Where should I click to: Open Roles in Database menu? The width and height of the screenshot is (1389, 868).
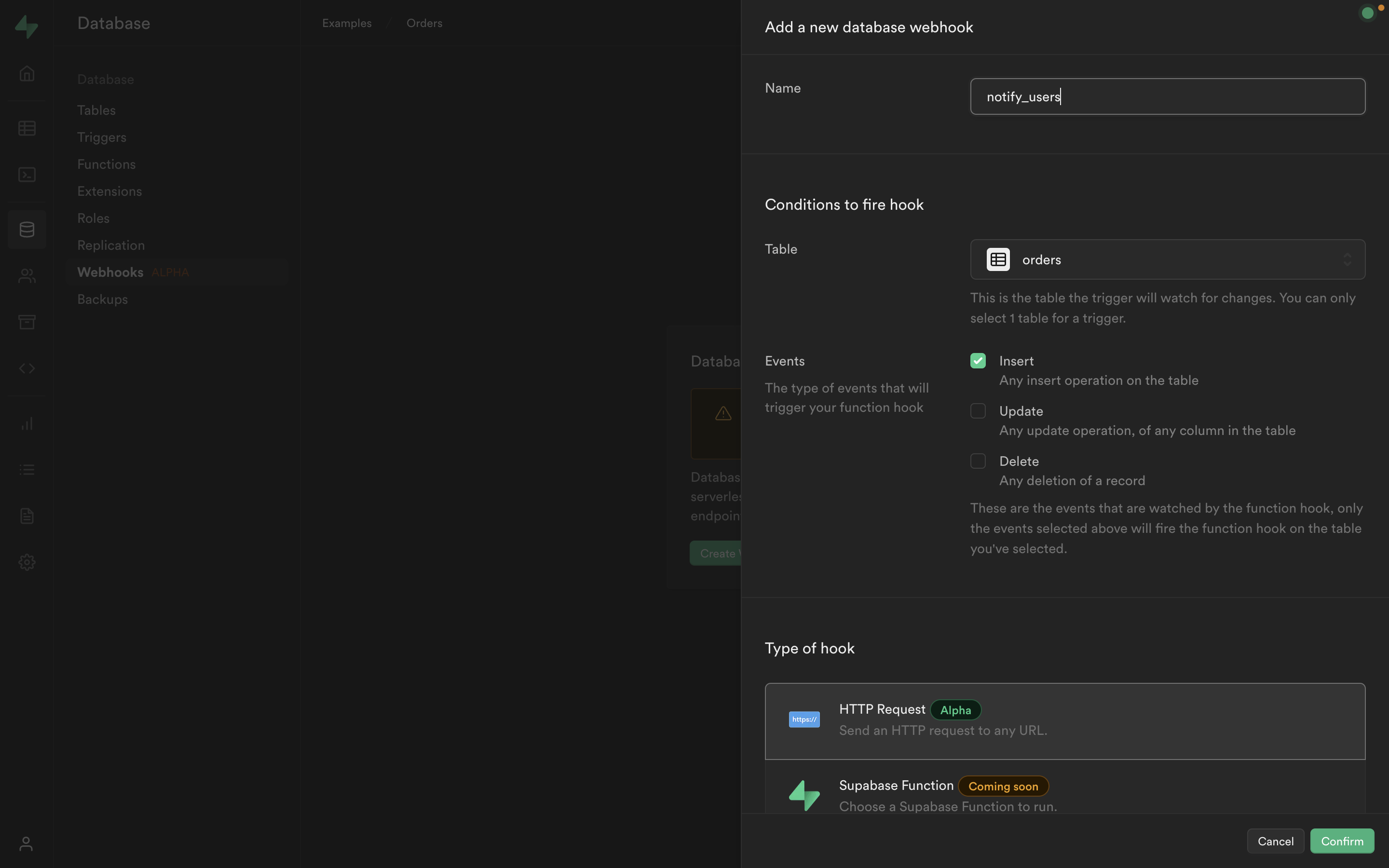(x=93, y=218)
